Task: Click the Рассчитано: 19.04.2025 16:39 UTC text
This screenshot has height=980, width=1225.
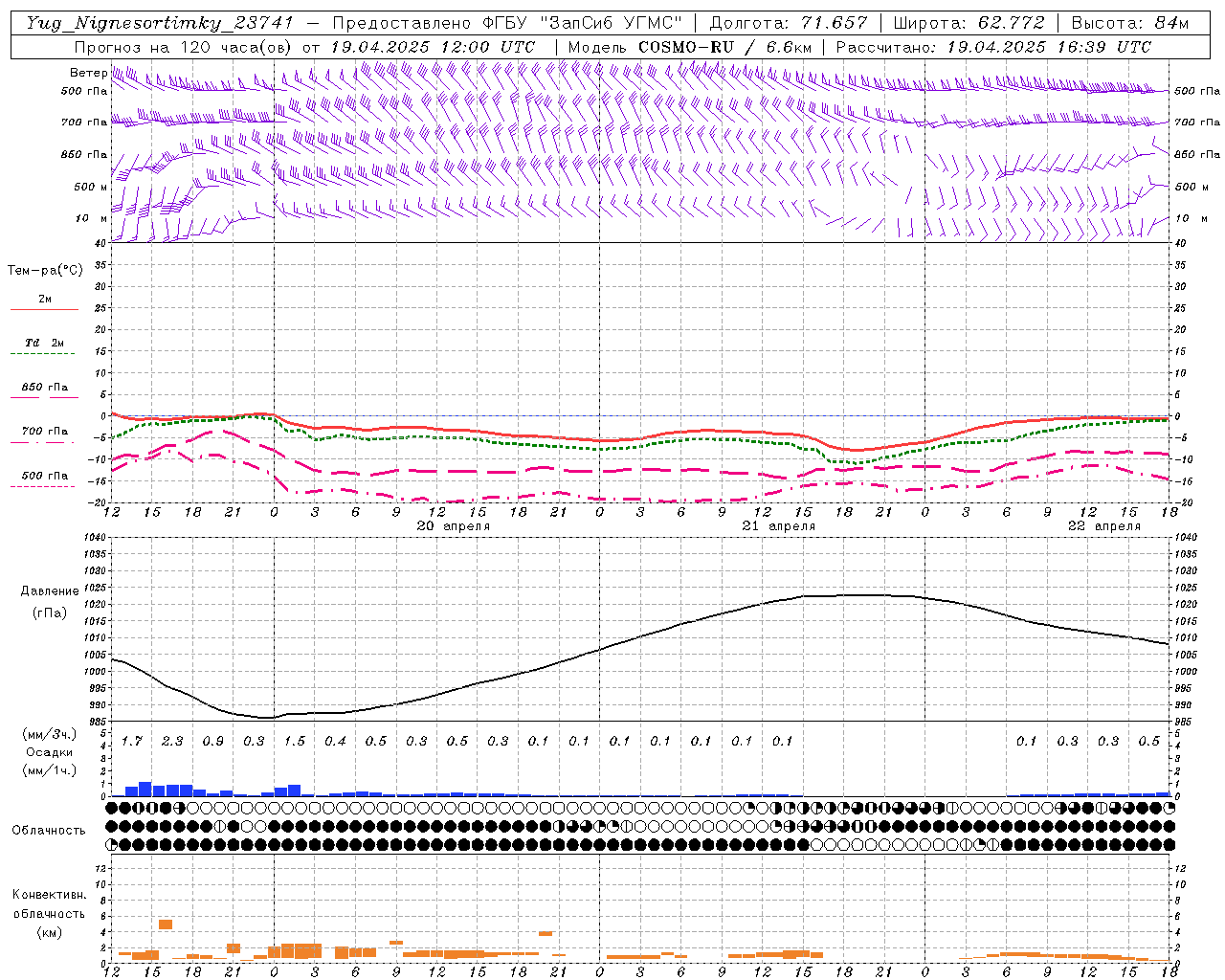Action: [x=993, y=47]
